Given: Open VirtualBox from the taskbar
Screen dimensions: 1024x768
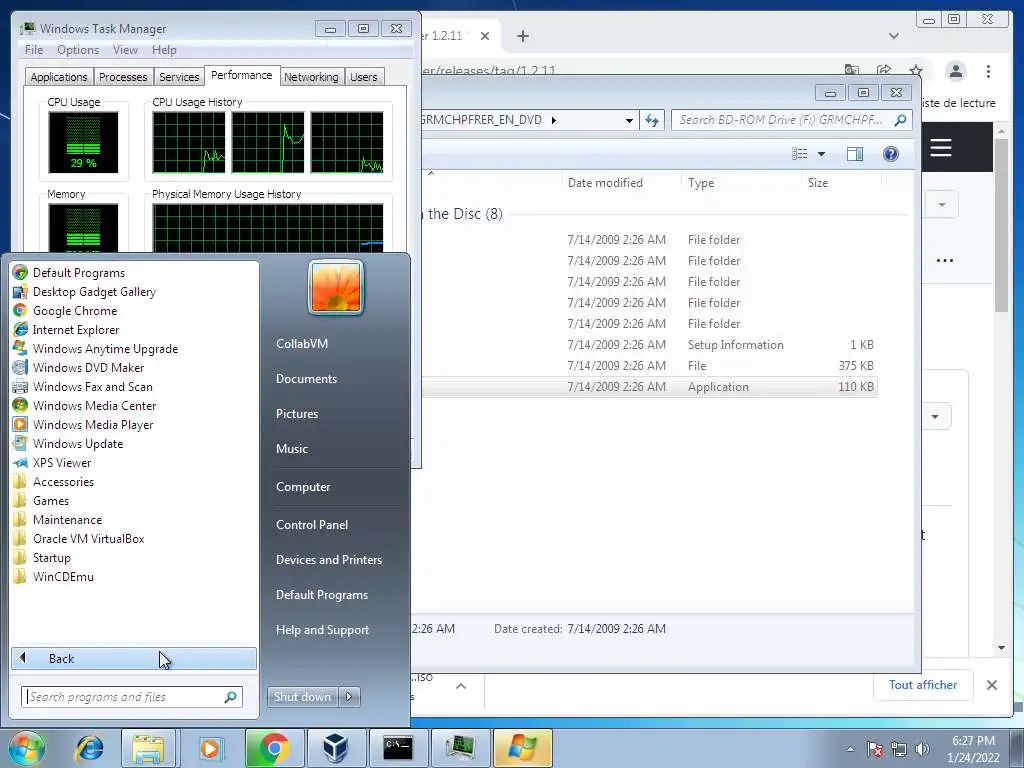Looking at the screenshot, I should click(x=335, y=748).
